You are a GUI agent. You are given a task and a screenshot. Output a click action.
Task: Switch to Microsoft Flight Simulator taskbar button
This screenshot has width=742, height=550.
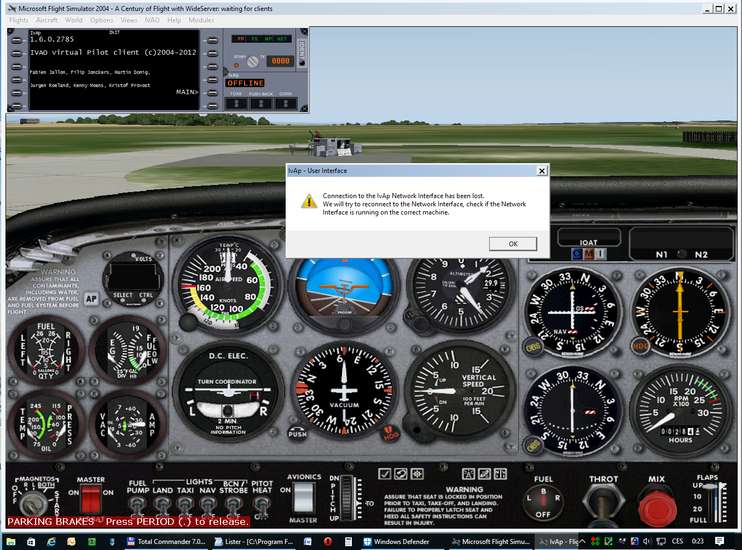click(491, 541)
